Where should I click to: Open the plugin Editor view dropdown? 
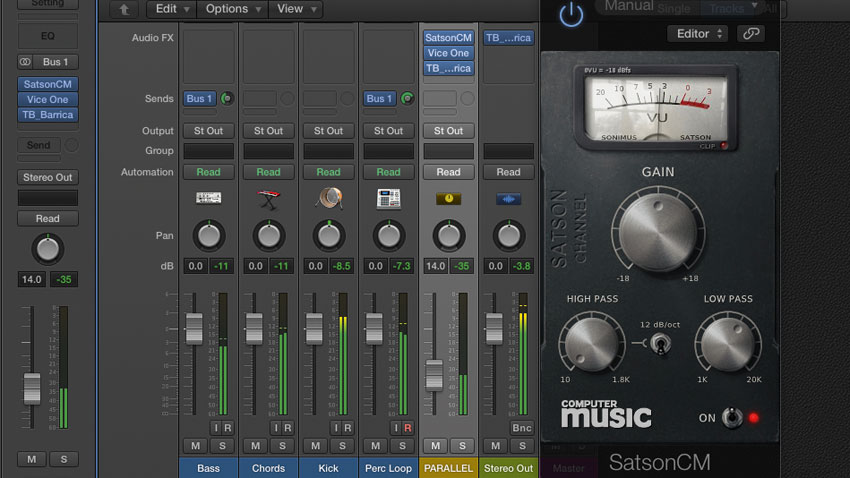pos(698,34)
